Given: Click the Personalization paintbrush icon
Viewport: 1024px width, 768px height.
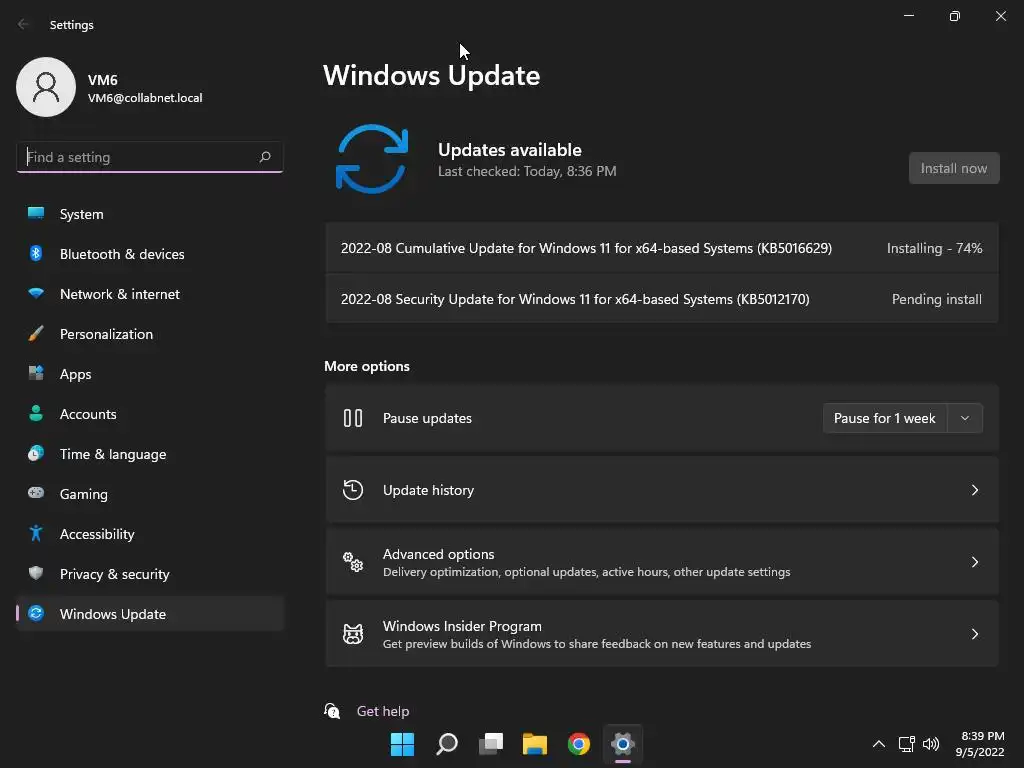Looking at the screenshot, I should 36,333.
